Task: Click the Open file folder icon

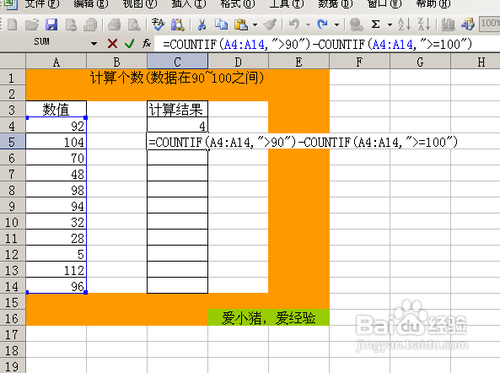Action: [x=32, y=25]
